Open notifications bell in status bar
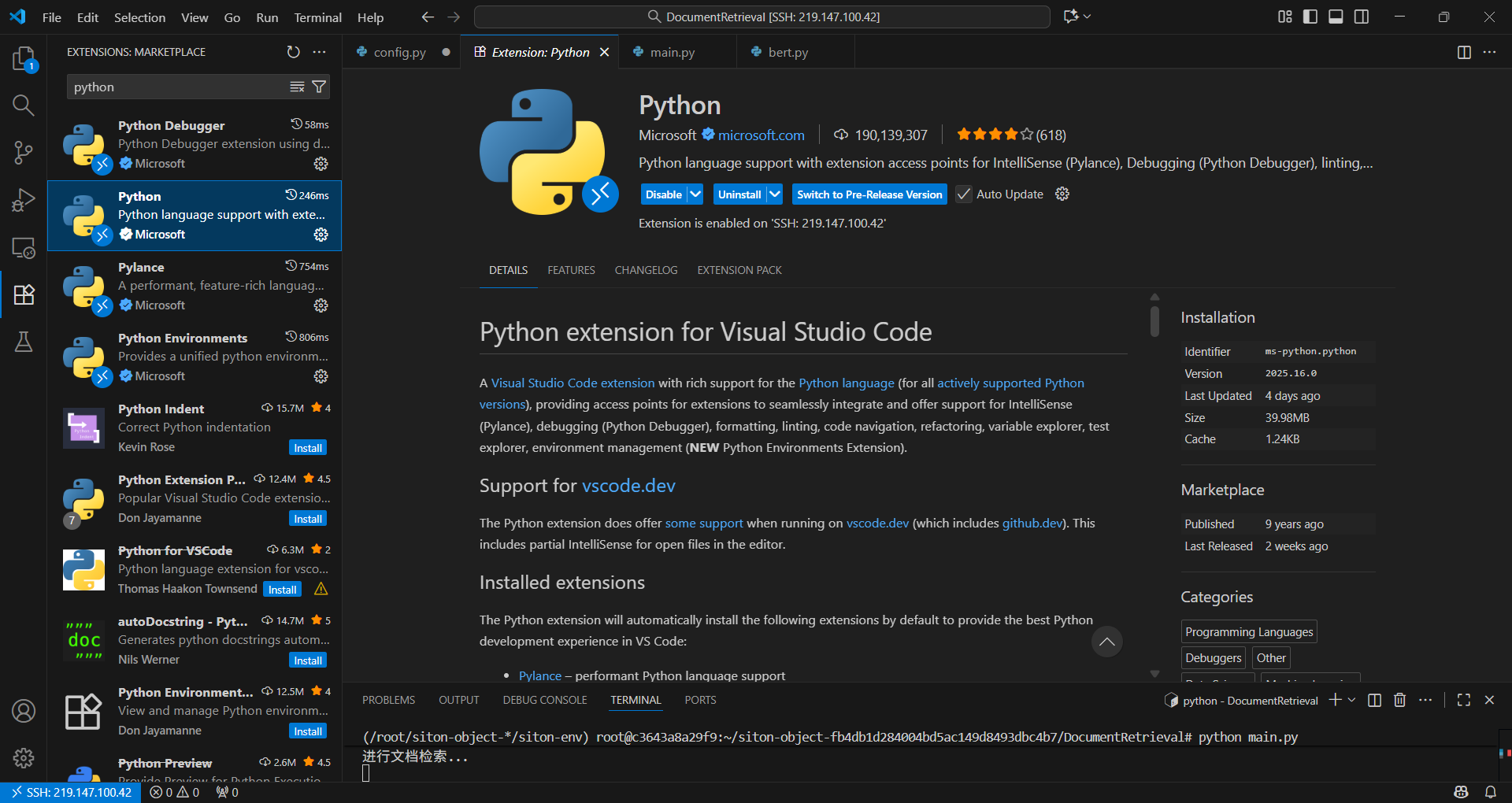 pyautogui.click(x=1491, y=792)
